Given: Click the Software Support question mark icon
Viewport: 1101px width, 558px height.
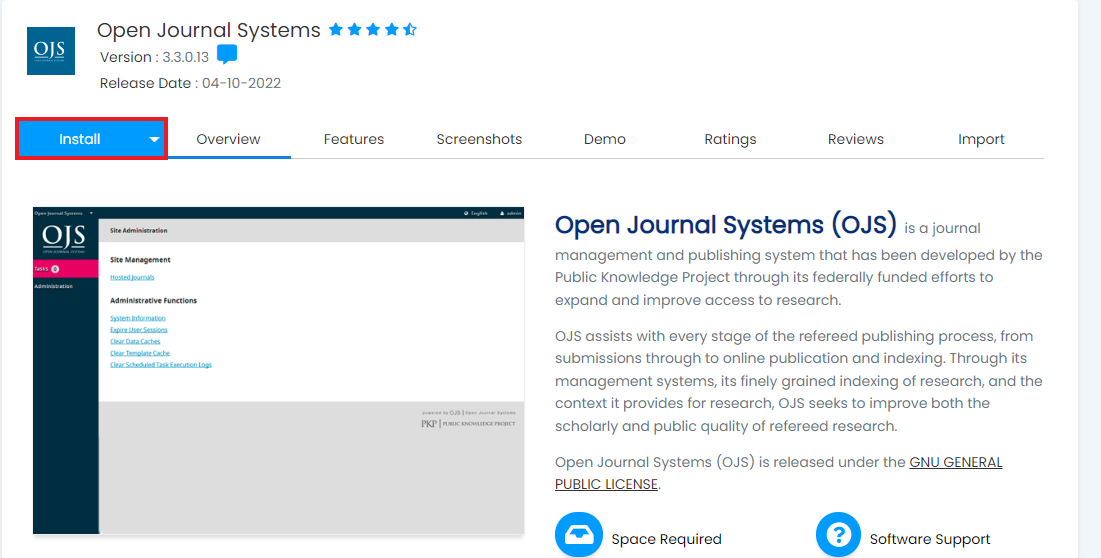Looking at the screenshot, I should [839, 535].
